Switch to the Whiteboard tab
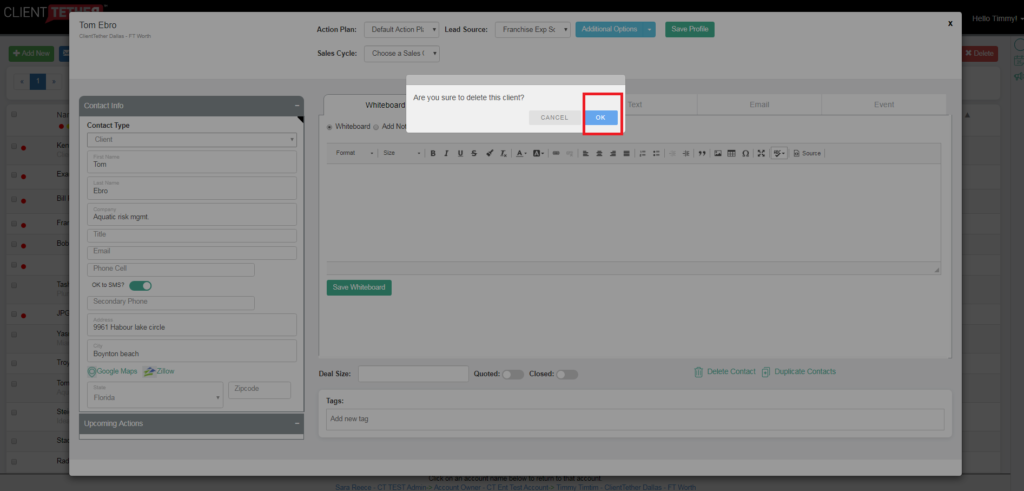The image size is (1024, 491). [385, 104]
